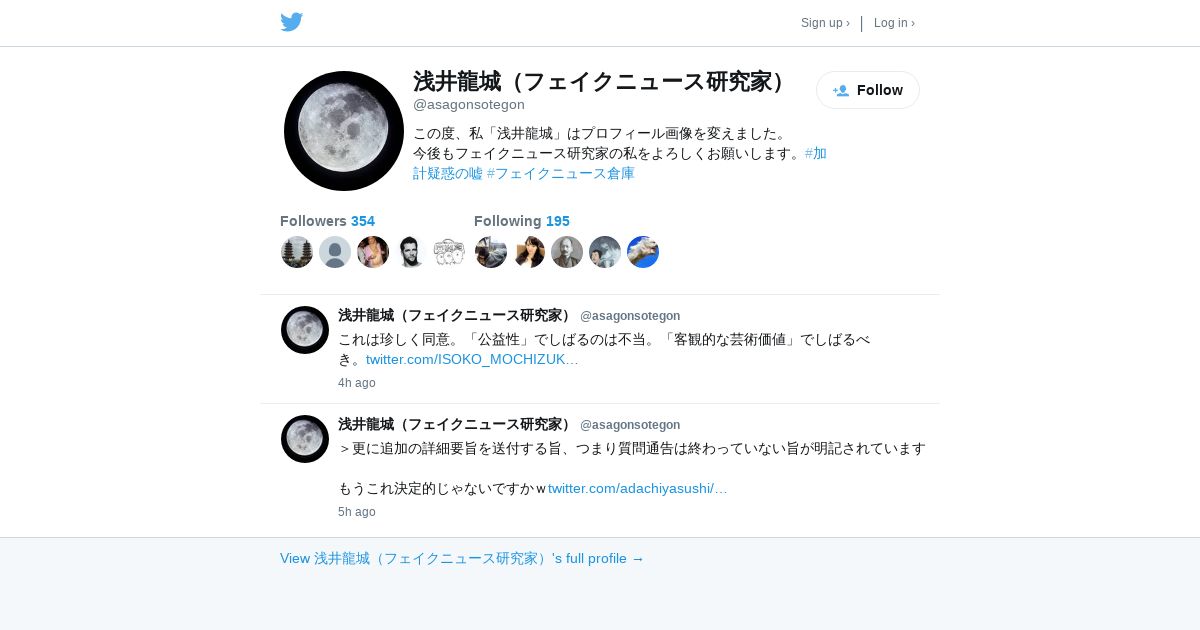Open the View full profile link
The image size is (1200, 630).
click(462, 558)
